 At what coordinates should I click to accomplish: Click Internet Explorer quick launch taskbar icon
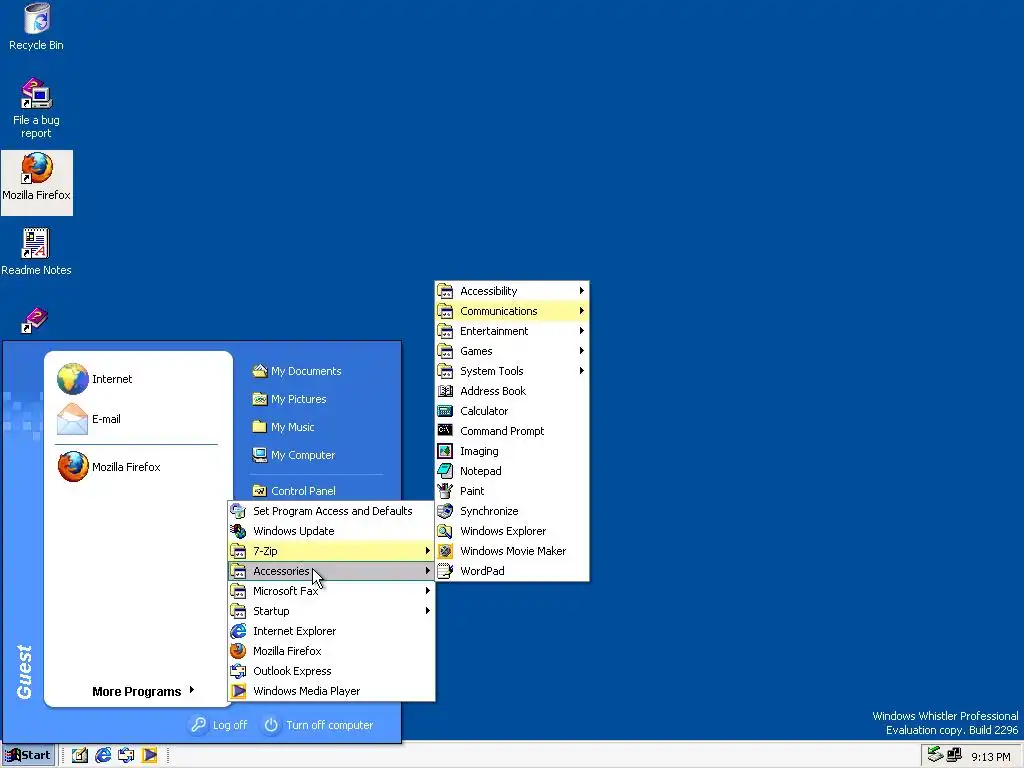tap(103, 756)
